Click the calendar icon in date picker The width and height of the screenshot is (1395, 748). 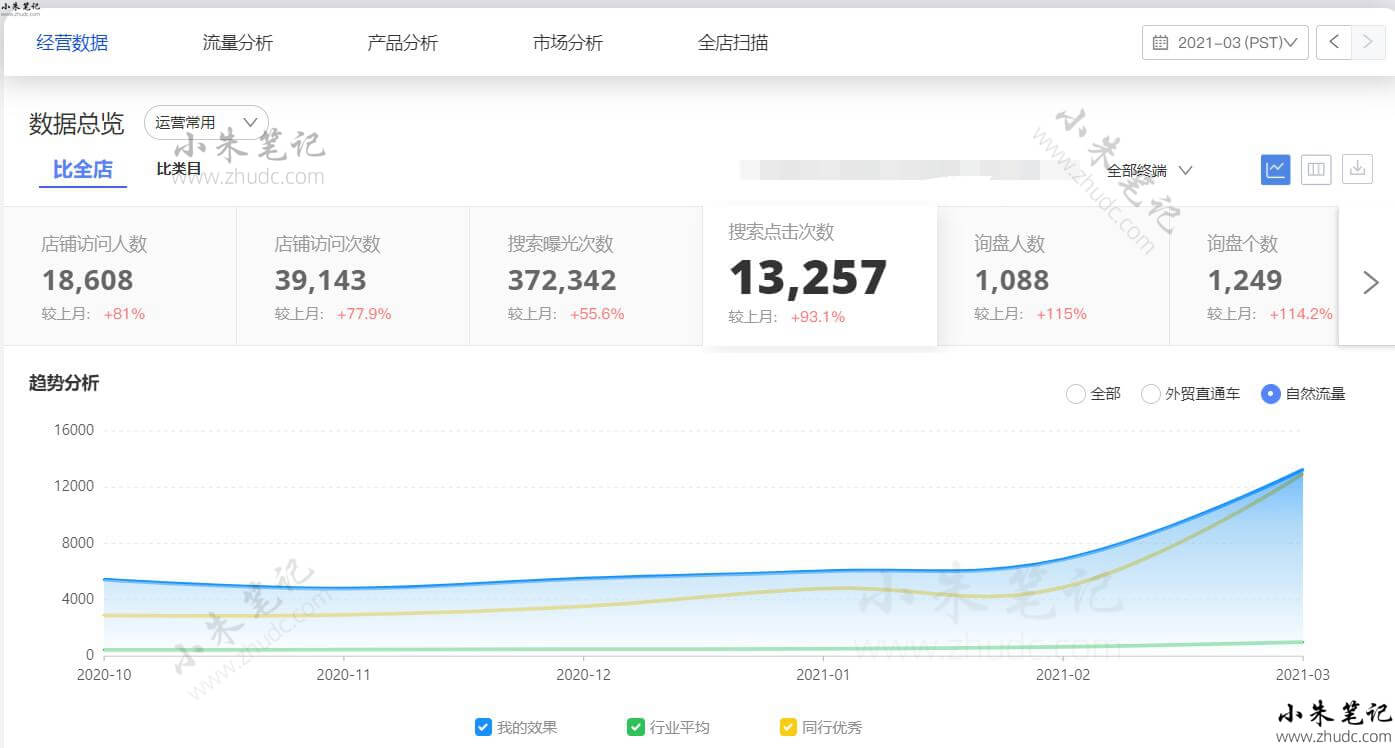click(1160, 43)
